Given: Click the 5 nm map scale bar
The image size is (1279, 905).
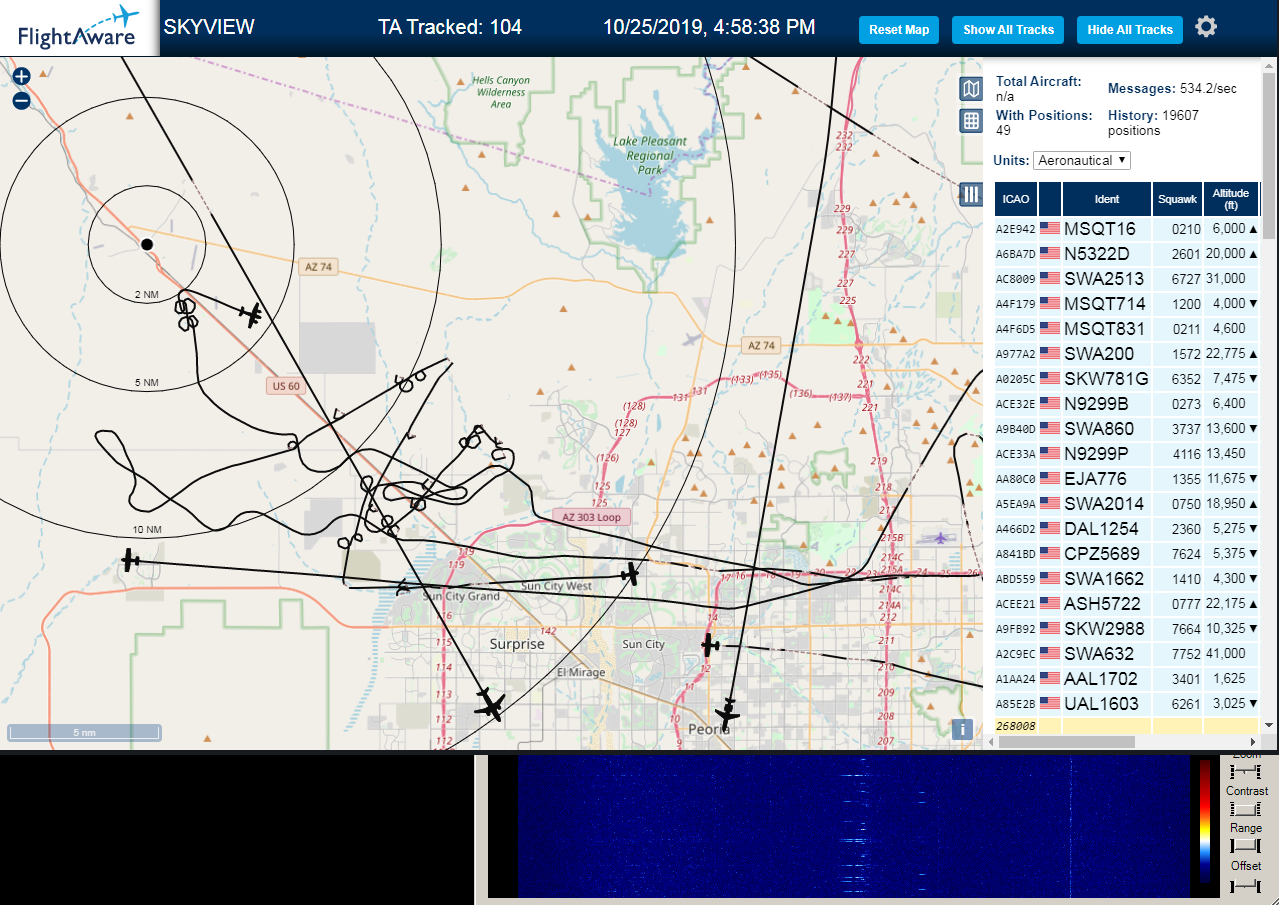Looking at the screenshot, I should (x=84, y=732).
